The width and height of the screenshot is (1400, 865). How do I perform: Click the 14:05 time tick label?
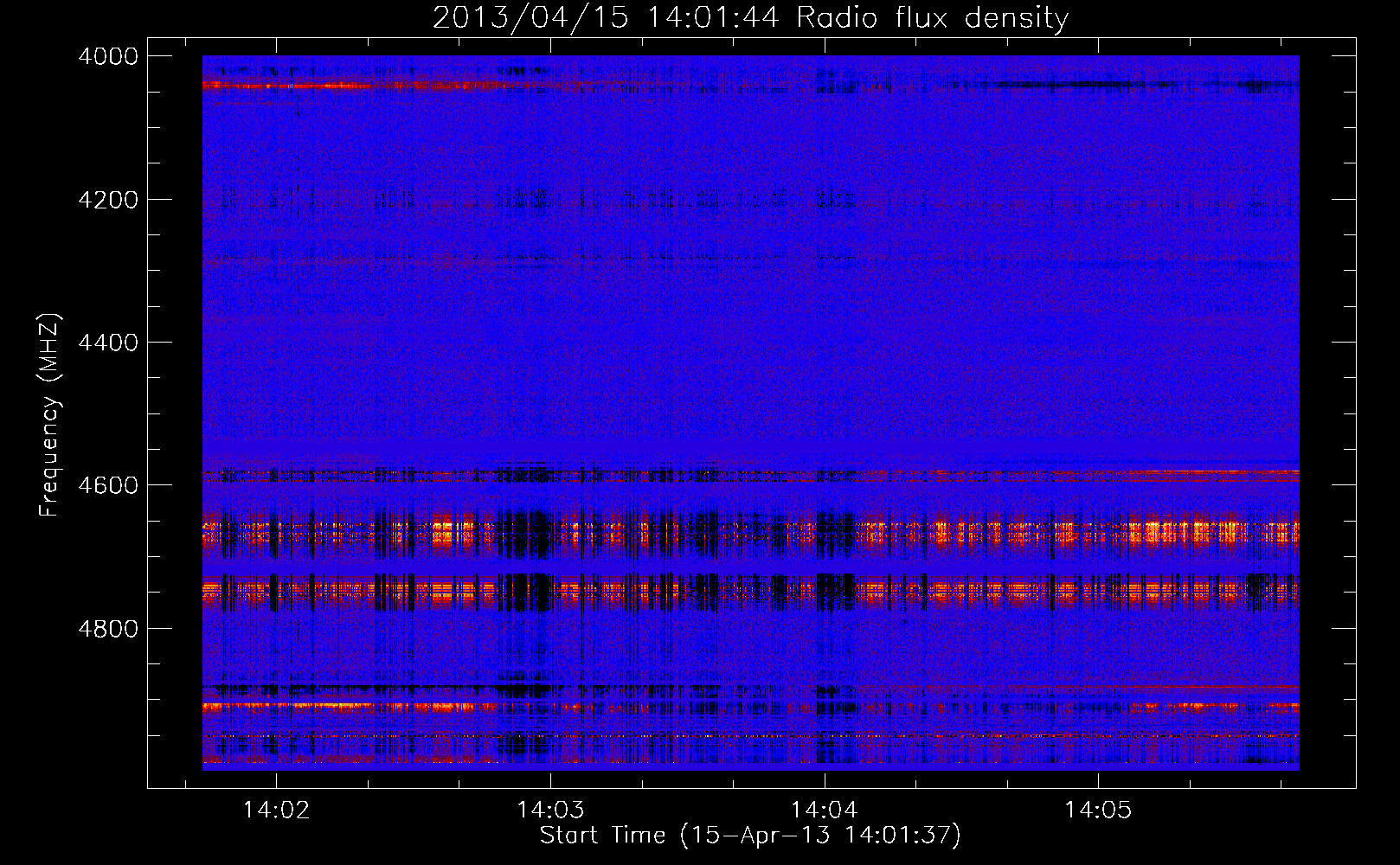[x=1098, y=810]
